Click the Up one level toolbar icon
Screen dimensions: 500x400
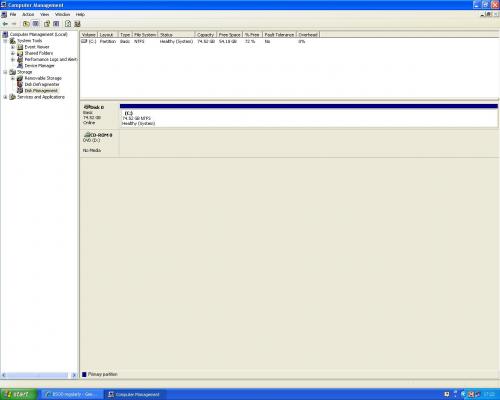pyautogui.click(x=26, y=24)
